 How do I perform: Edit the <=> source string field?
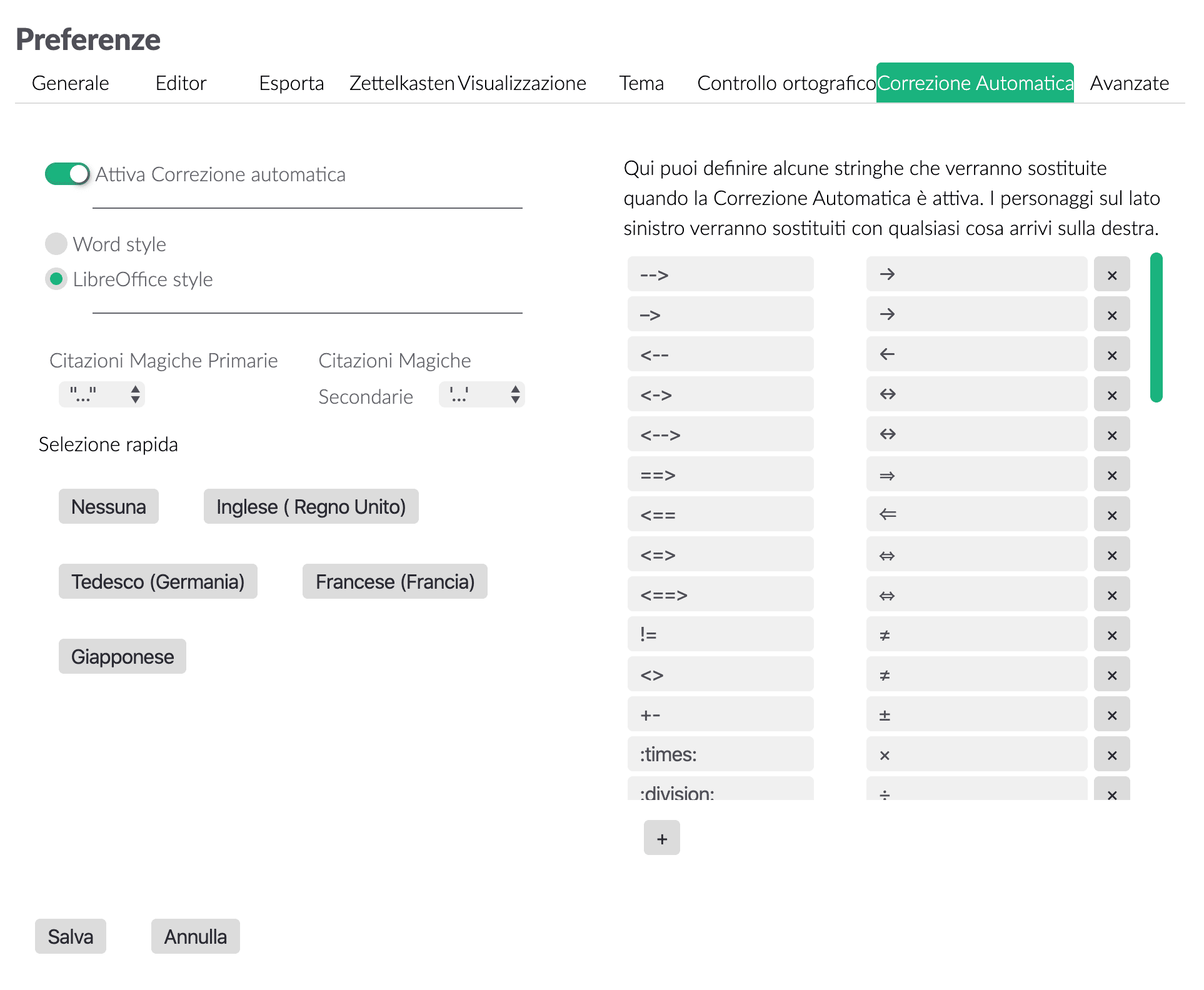tap(721, 554)
